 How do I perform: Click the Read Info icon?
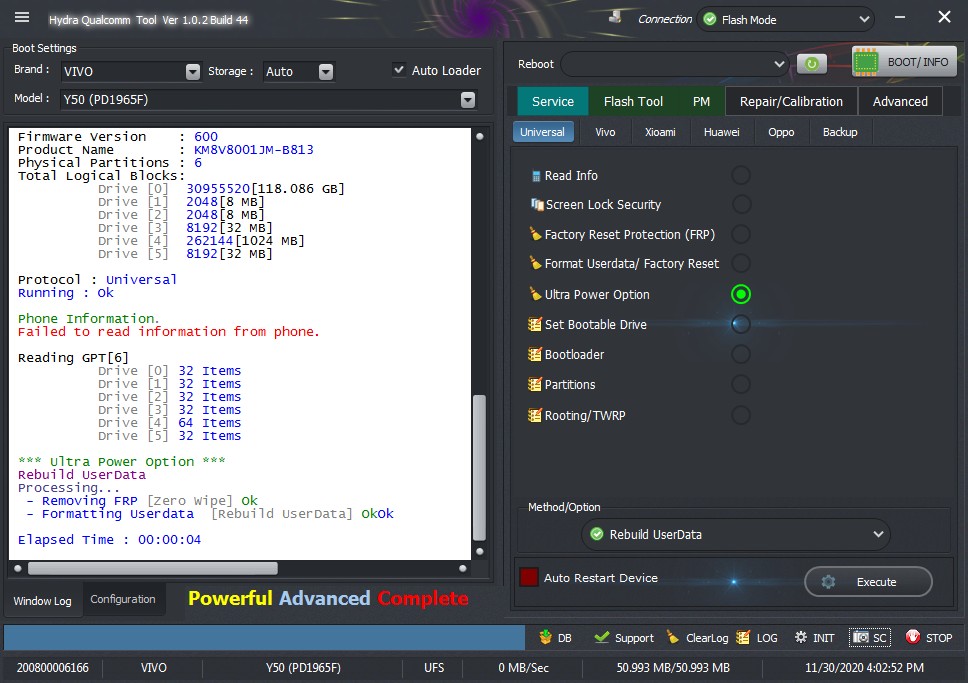(x=536, y=176)
